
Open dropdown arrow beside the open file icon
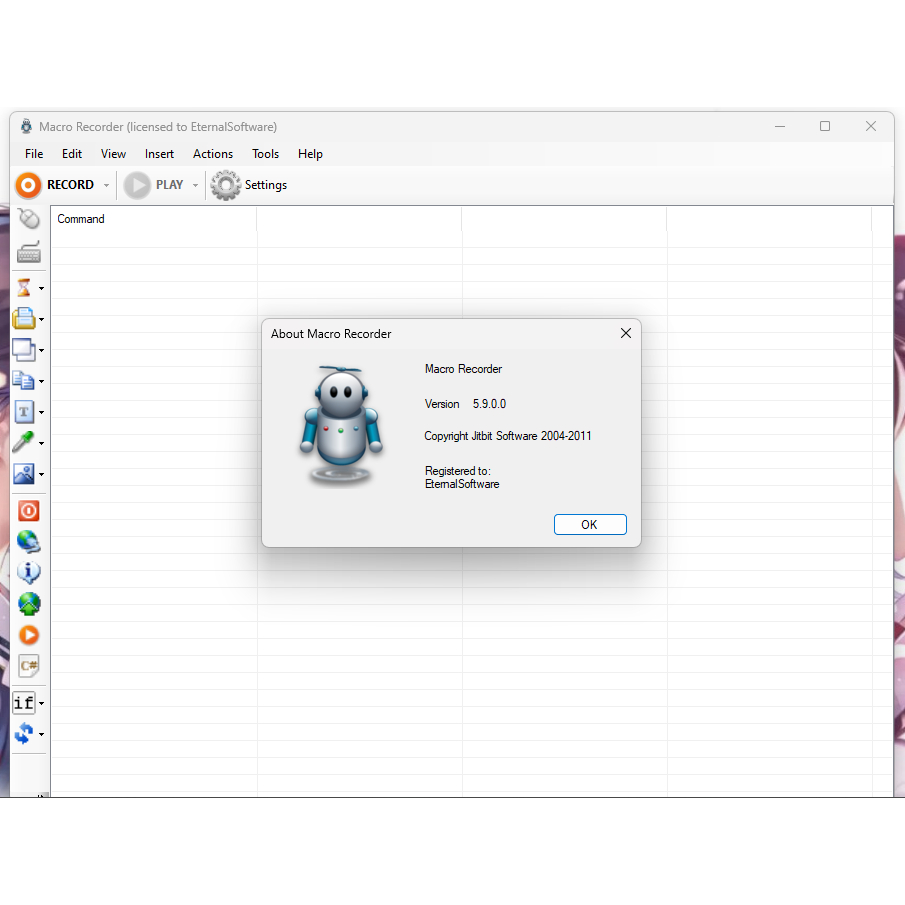(42, 319)
